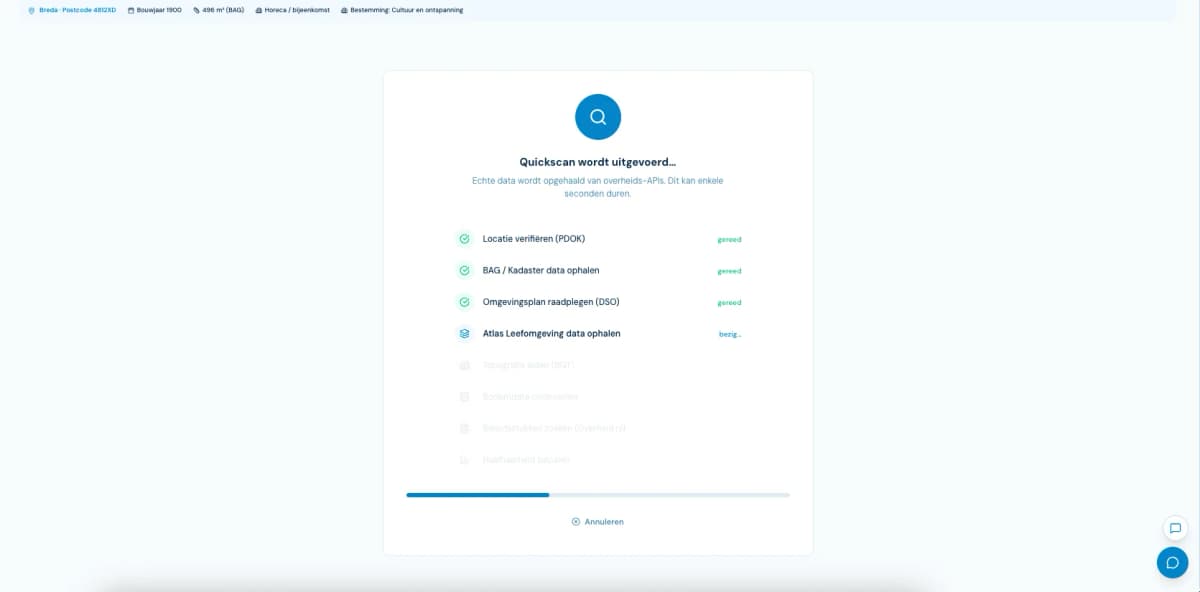Click the Breda · Postcode 4812XD link

click(x=77, y=10)
